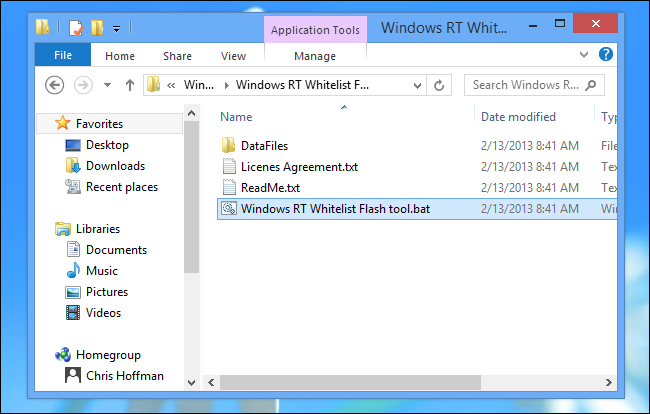Click the 'Windows RT Whitelist F...' breadcrumb
This screenshot has height=414, width=650.
(x=302, y=85)
